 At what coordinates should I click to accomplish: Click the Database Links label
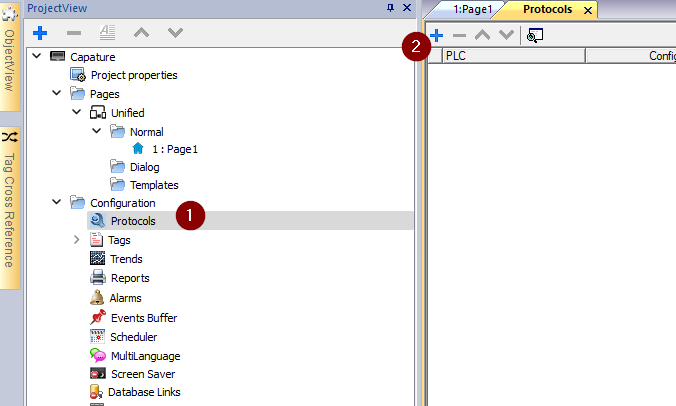coord(144,392)
